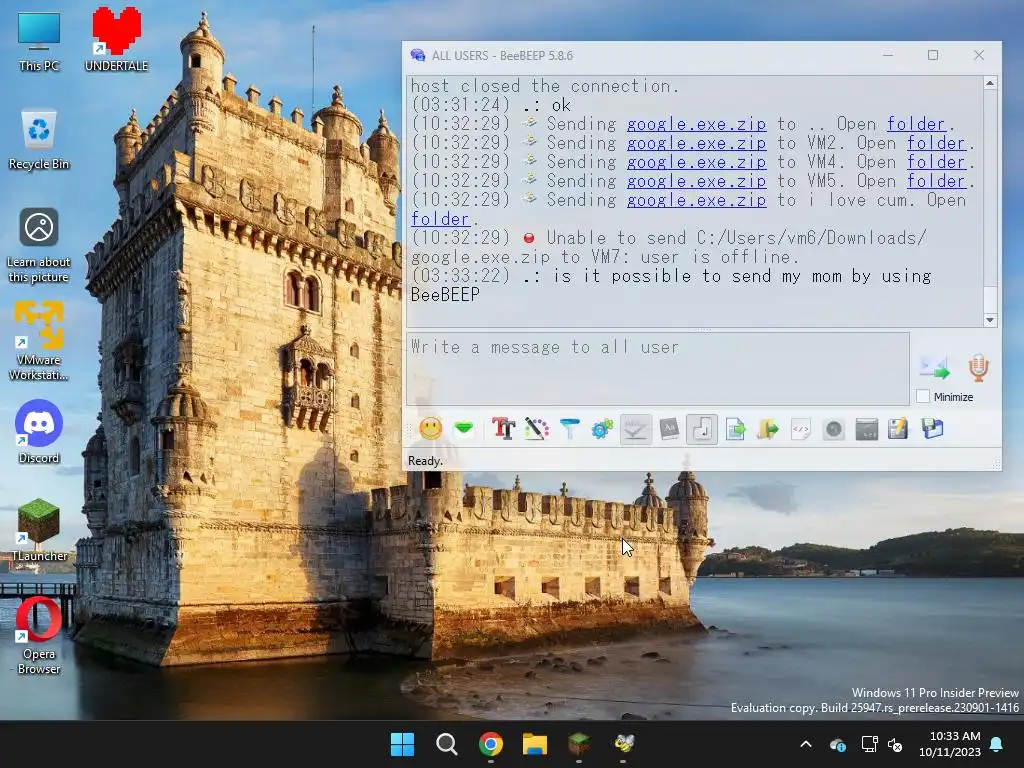Click the send file document icon
This screenshot has height=768, width=1024.
735,429
